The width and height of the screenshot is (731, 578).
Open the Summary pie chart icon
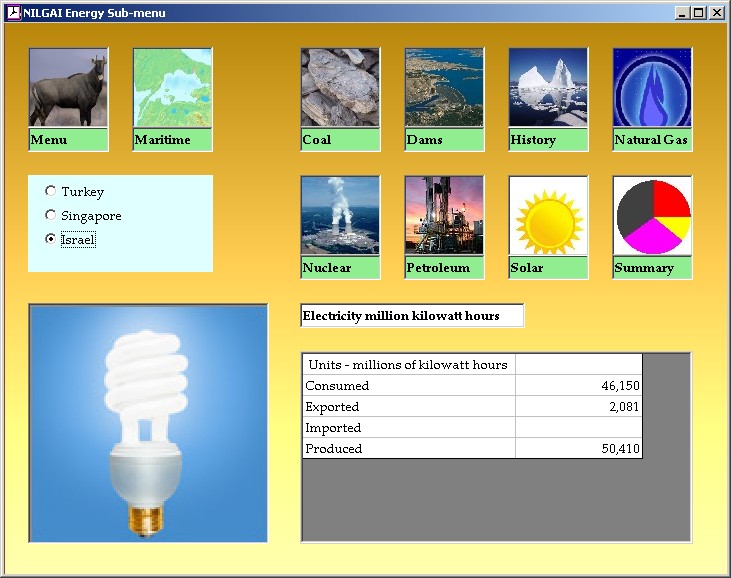[652, 216]
